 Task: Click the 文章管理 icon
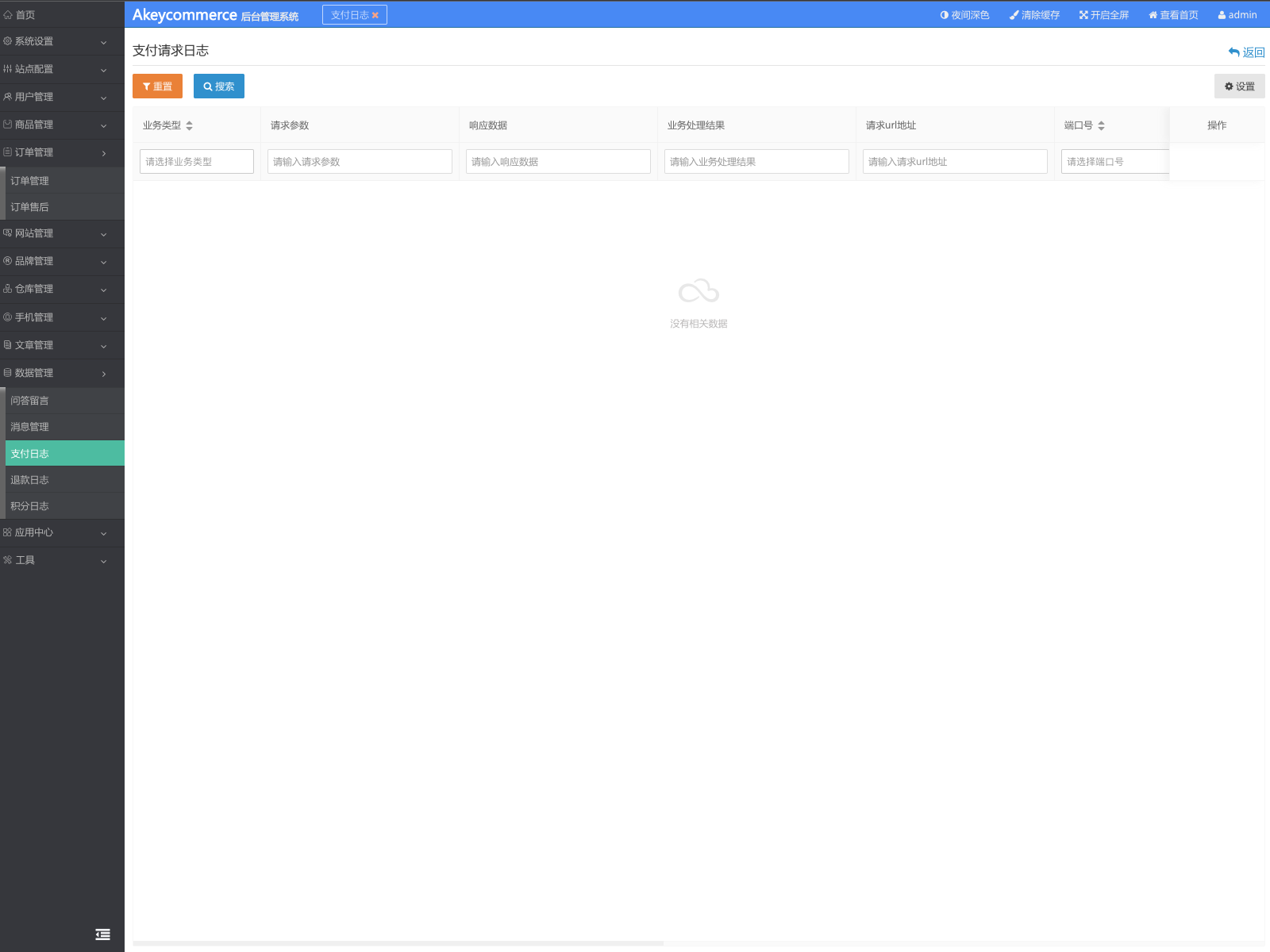click(7, 345)
